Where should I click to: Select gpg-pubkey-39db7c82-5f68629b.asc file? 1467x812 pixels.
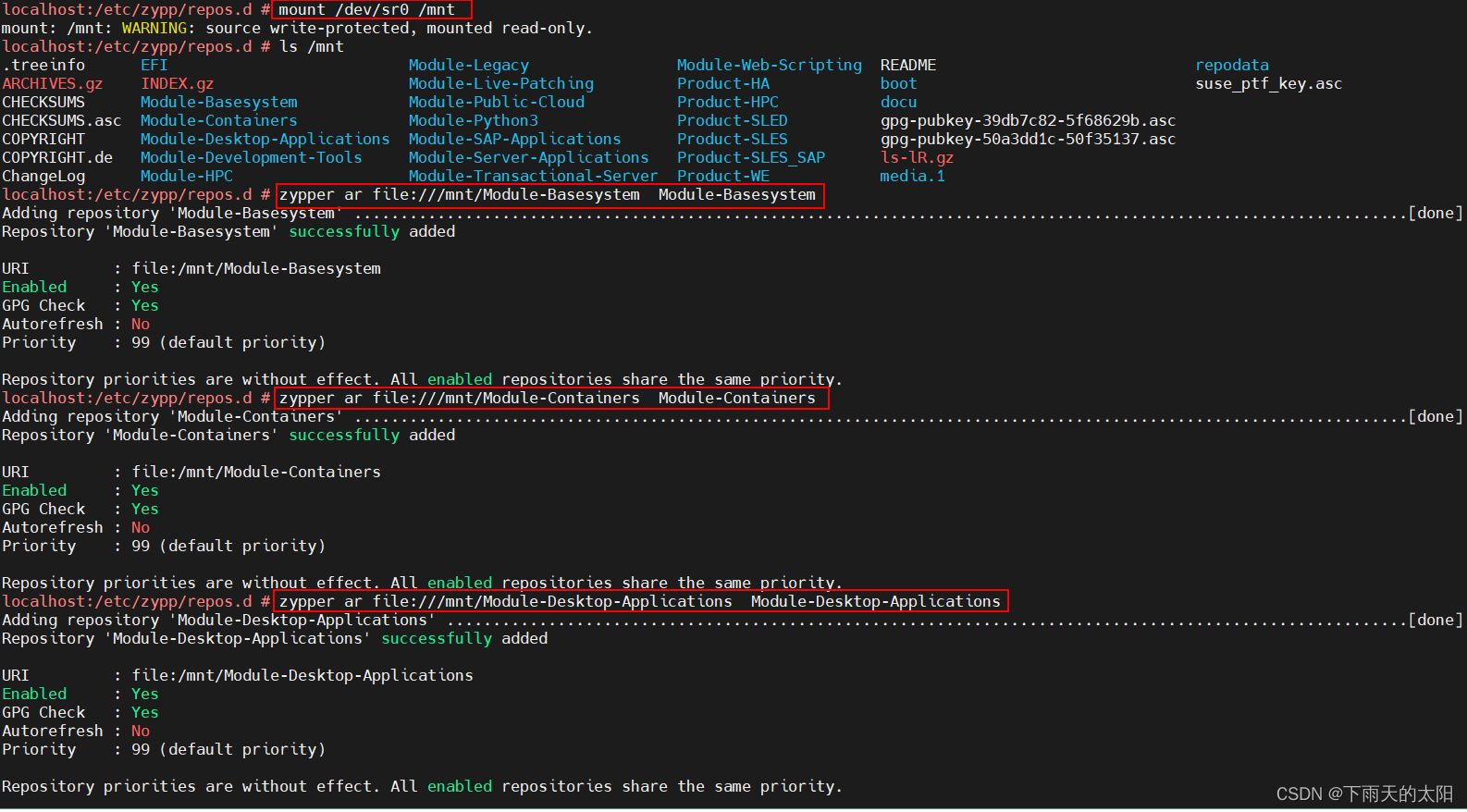click(1029, 120)
